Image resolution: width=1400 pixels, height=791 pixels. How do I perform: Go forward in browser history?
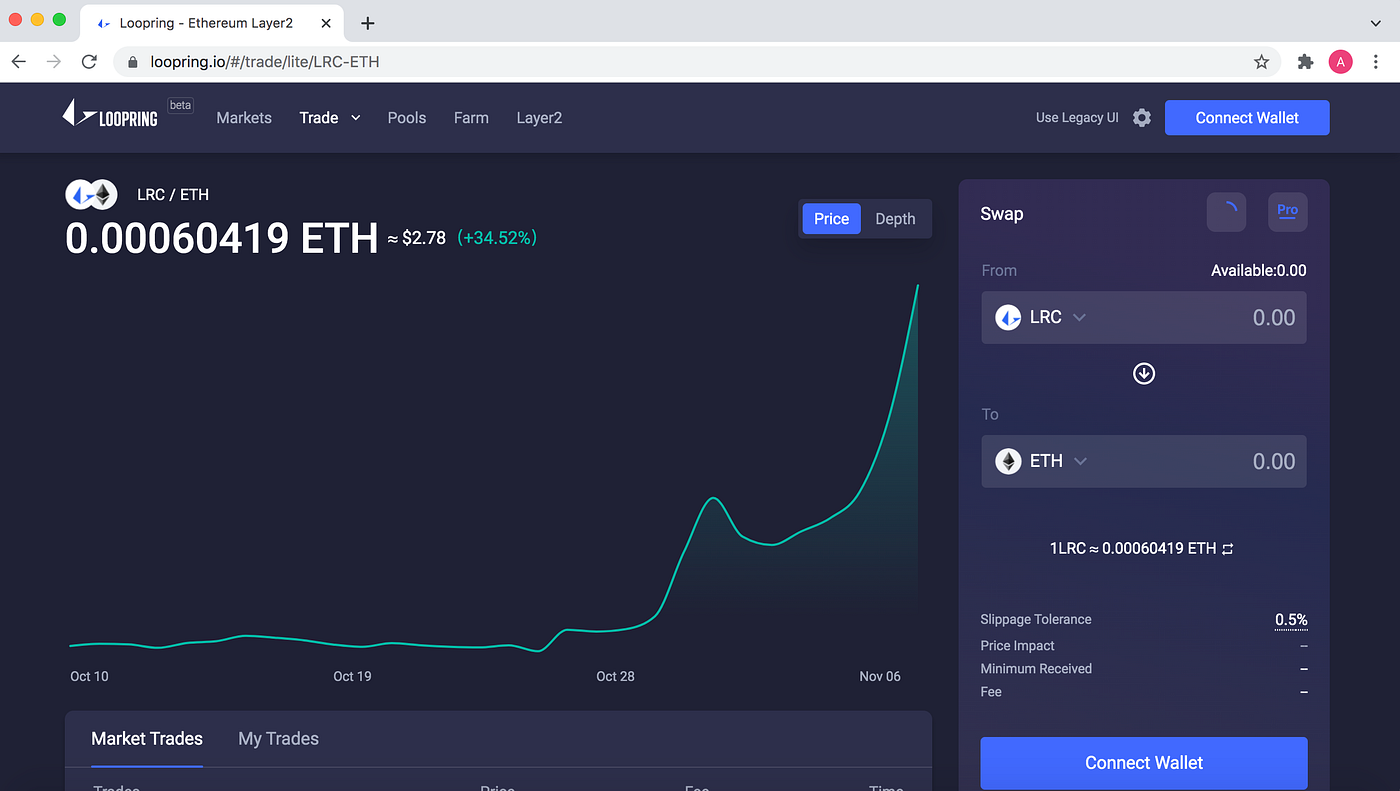click(54, 62)
